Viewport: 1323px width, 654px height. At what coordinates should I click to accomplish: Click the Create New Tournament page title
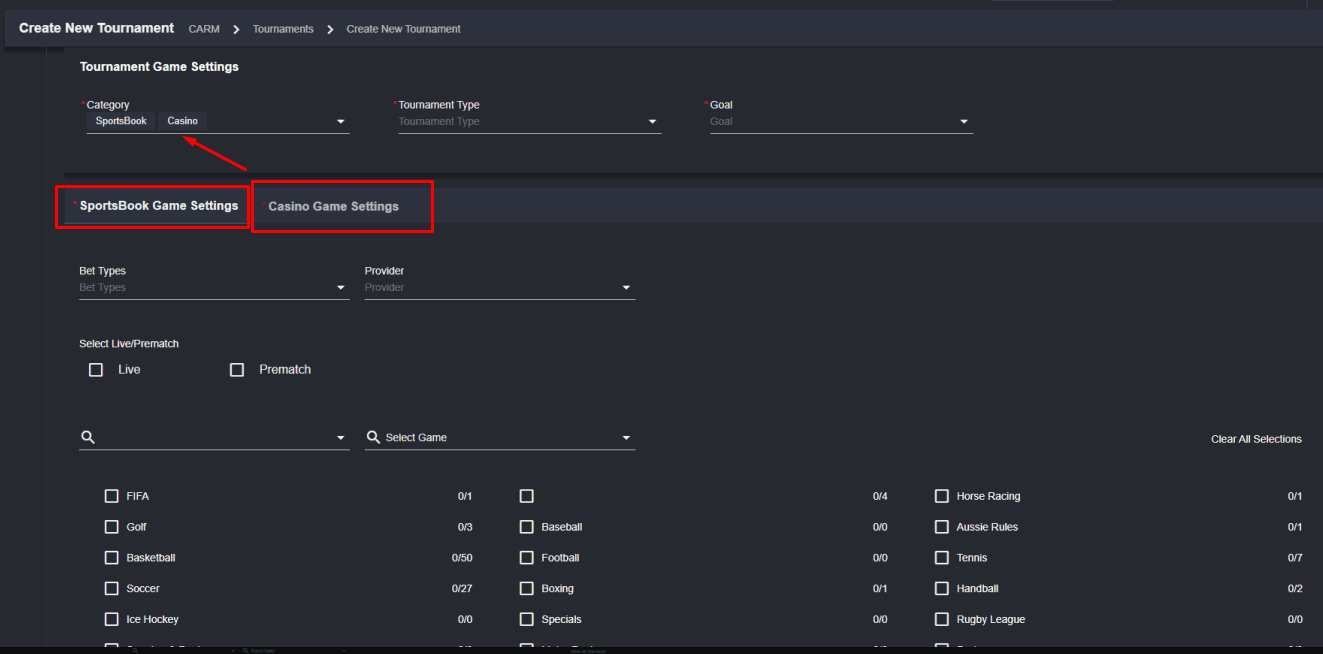(x=96, y=28)
